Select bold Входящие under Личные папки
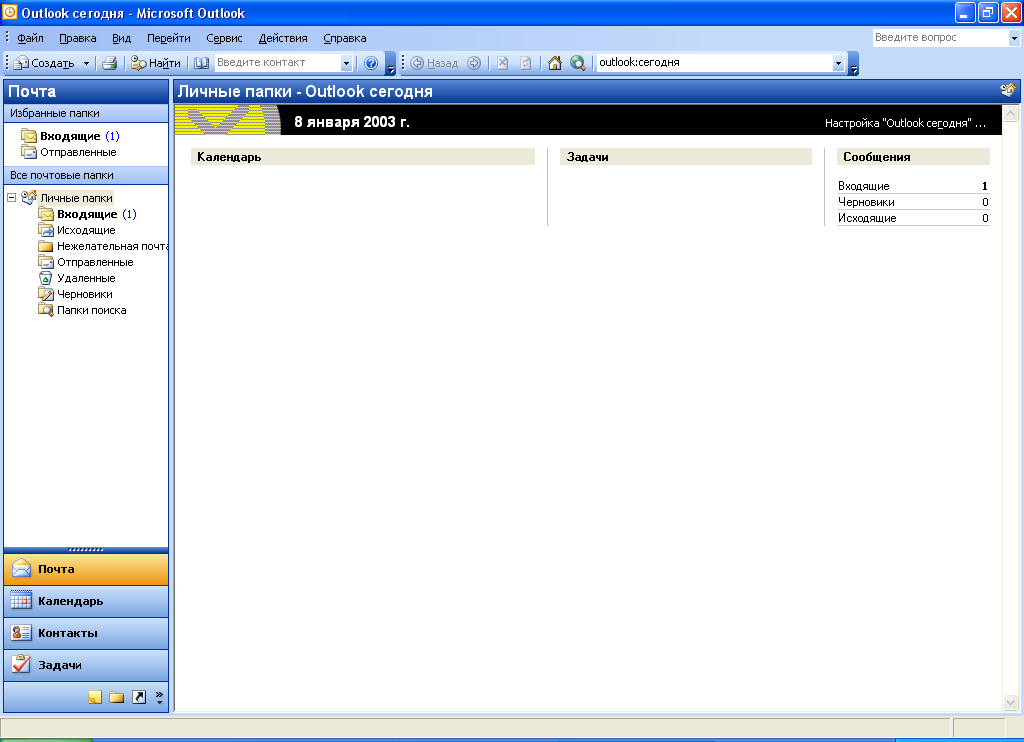 pos(87,214)
